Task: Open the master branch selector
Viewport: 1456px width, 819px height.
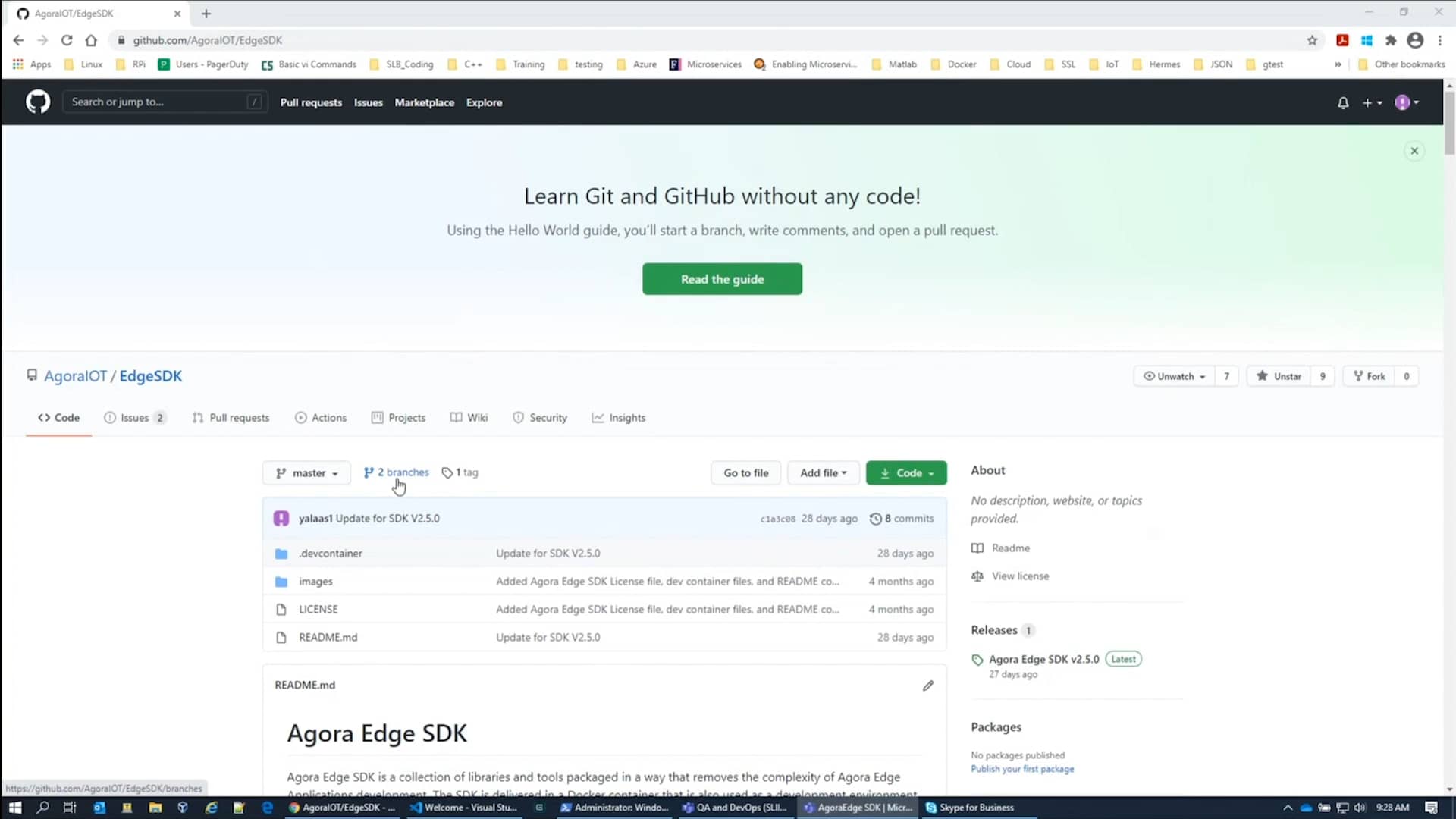Action: [306, 472]
